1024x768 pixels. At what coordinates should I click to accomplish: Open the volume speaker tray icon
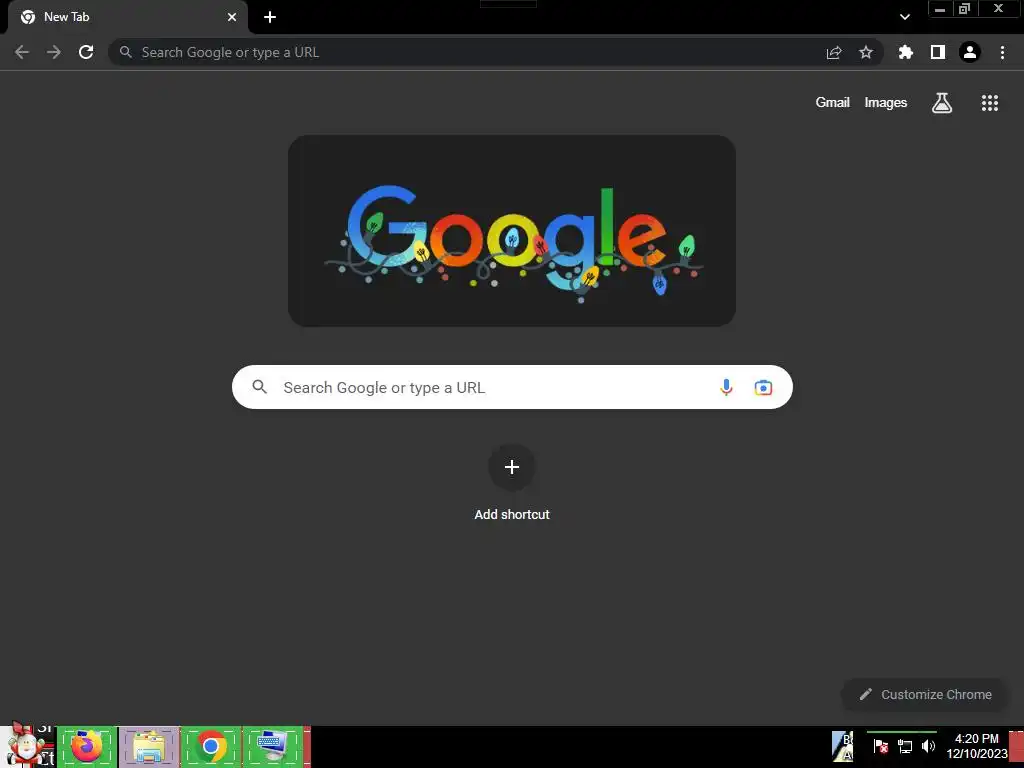click(928, 746)
